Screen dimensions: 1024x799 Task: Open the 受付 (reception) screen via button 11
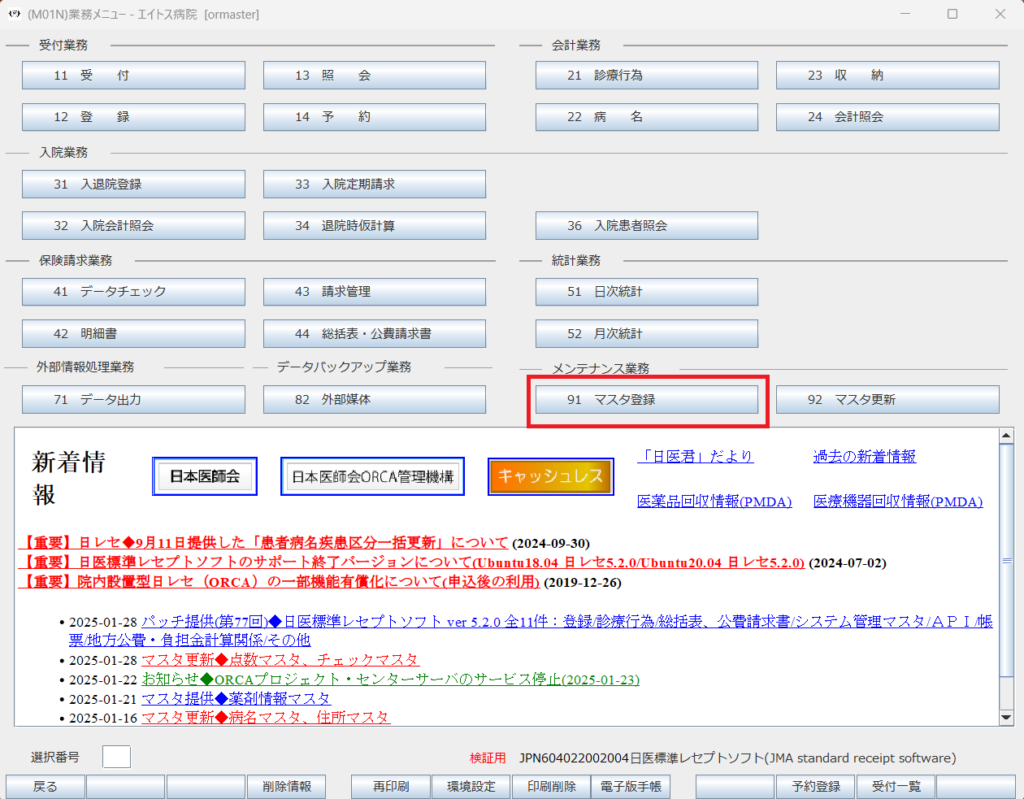[133, 75]
